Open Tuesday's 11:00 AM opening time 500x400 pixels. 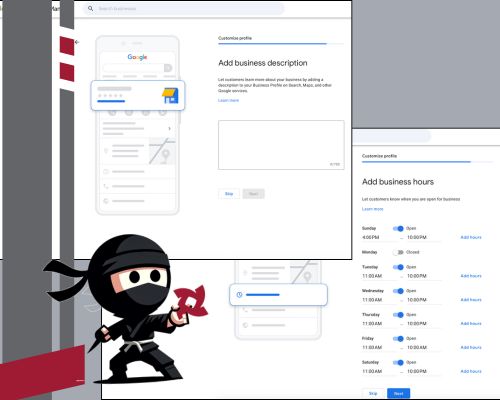point(379,276)
